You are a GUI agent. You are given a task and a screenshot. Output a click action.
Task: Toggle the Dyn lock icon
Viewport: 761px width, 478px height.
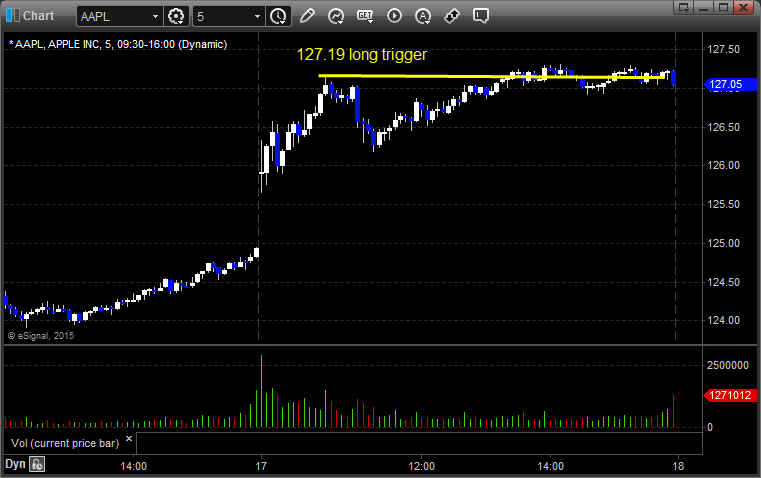pos(37,464)
